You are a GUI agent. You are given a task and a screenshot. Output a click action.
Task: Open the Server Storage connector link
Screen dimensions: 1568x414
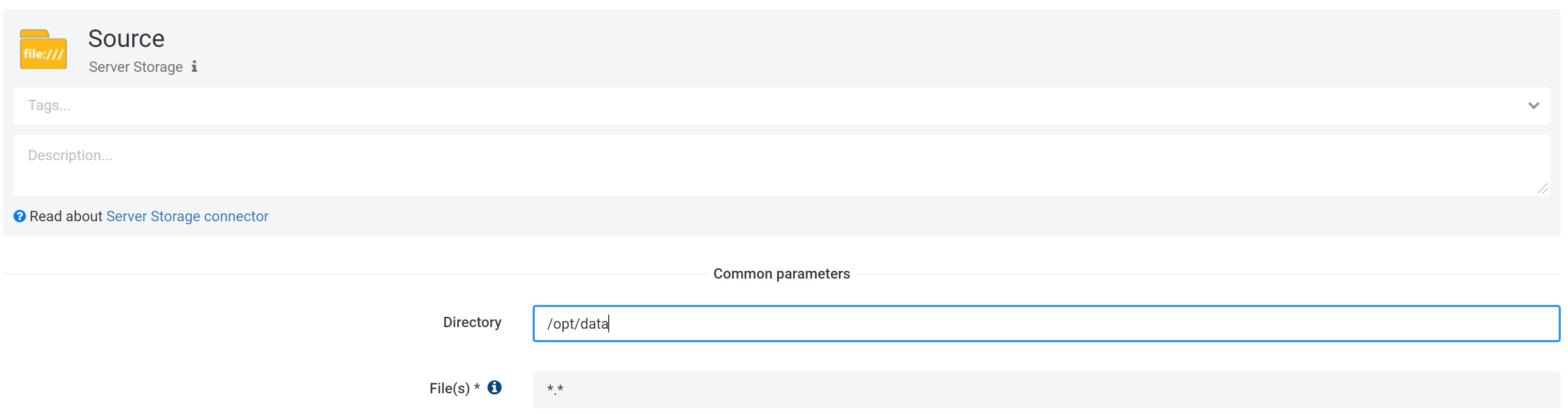187,216
